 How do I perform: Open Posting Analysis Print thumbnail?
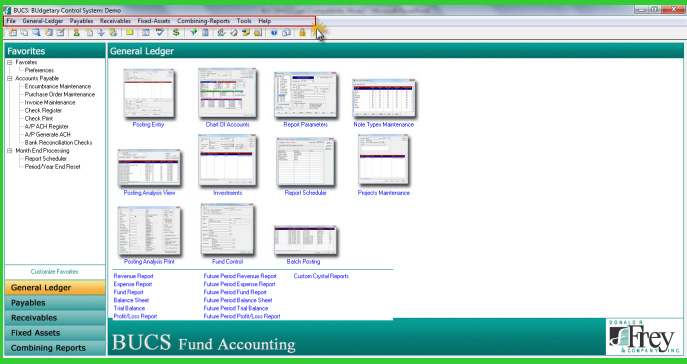(149, 231)
